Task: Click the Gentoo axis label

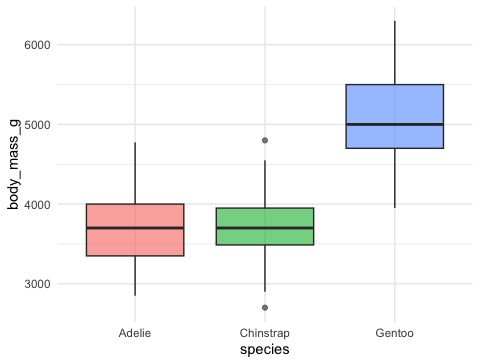Action: point(395,333)
